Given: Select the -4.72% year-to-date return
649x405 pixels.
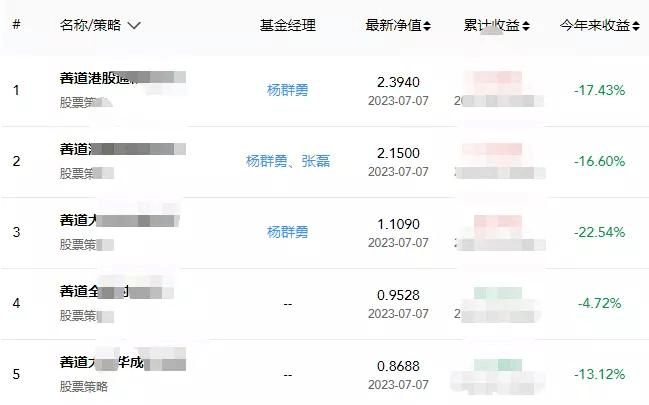Looking at the screenshot, I should coord(600,303).
